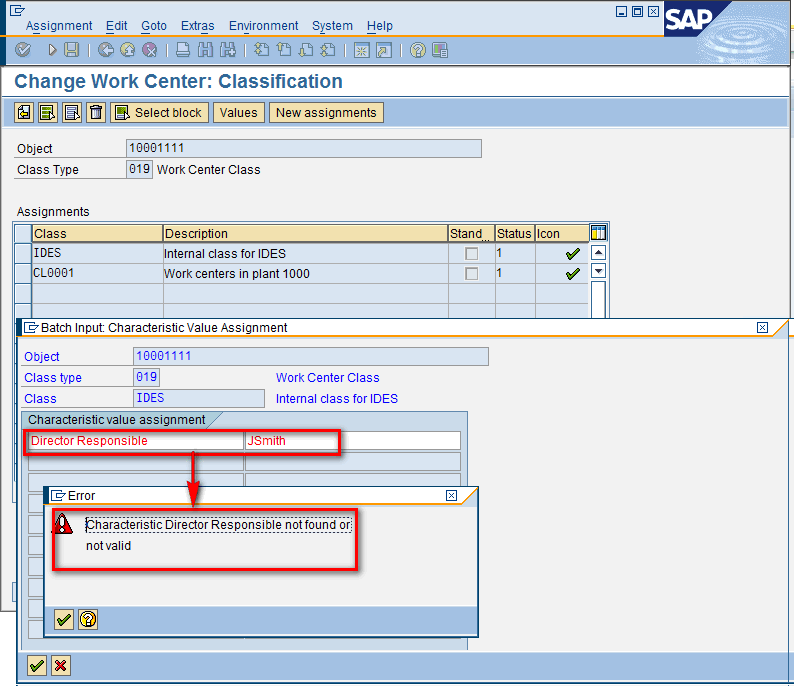Click the Print icon in toolbar
794x686 pixels.
(182, 50)
